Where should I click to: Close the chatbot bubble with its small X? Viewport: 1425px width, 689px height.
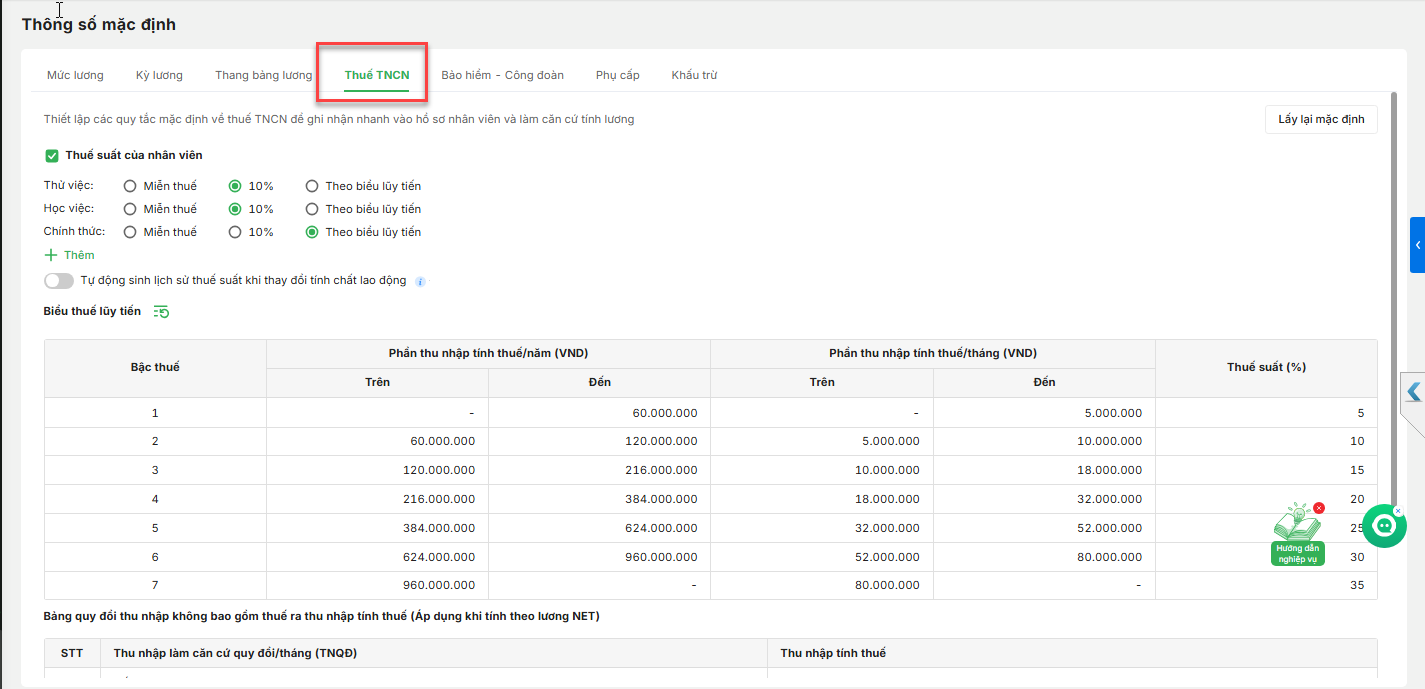1398,511
